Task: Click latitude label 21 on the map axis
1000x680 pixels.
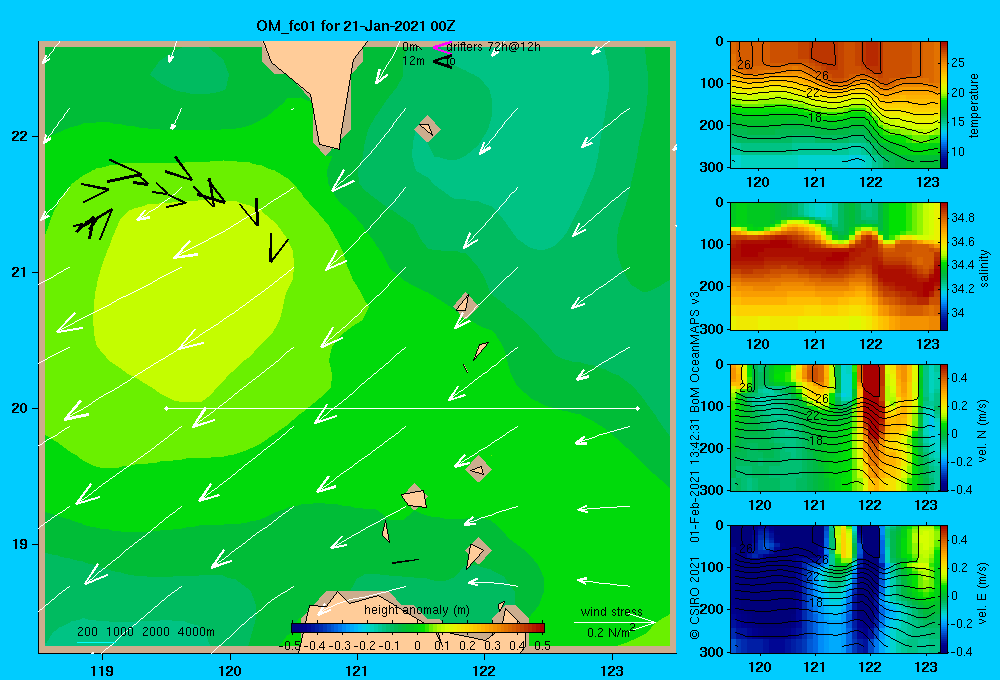Action: (19, 272)
